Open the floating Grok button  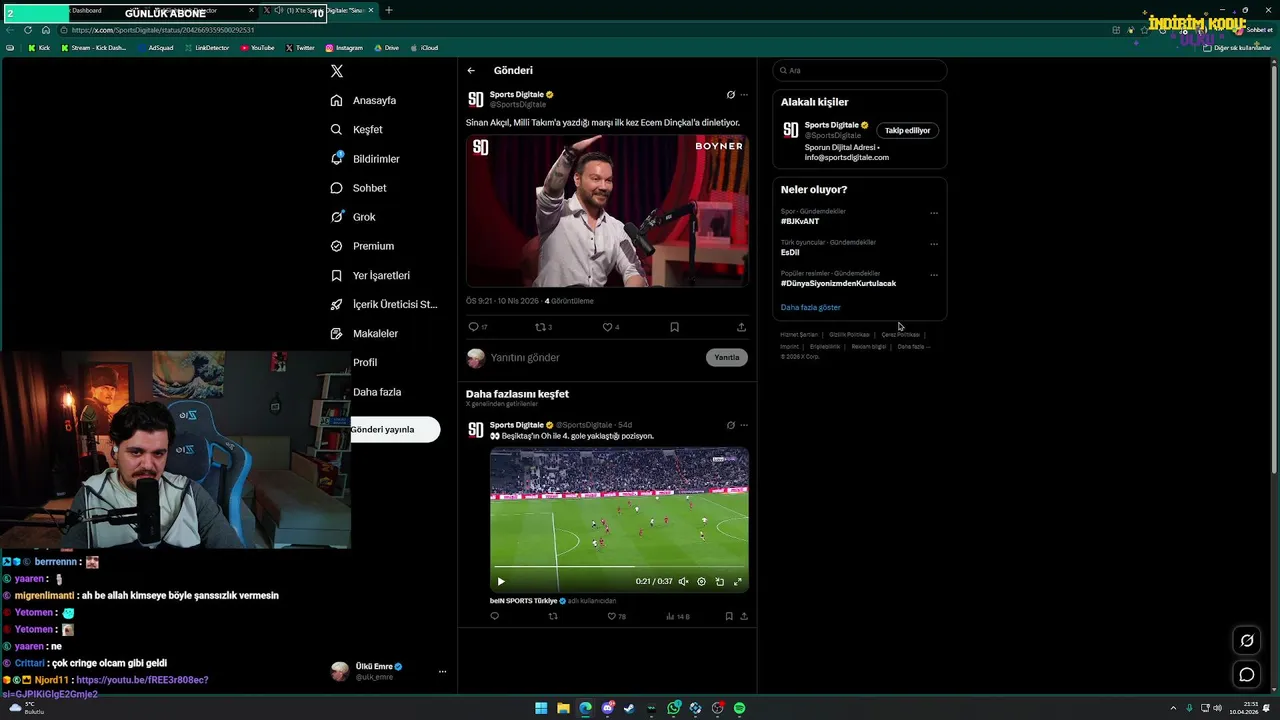1247,641
